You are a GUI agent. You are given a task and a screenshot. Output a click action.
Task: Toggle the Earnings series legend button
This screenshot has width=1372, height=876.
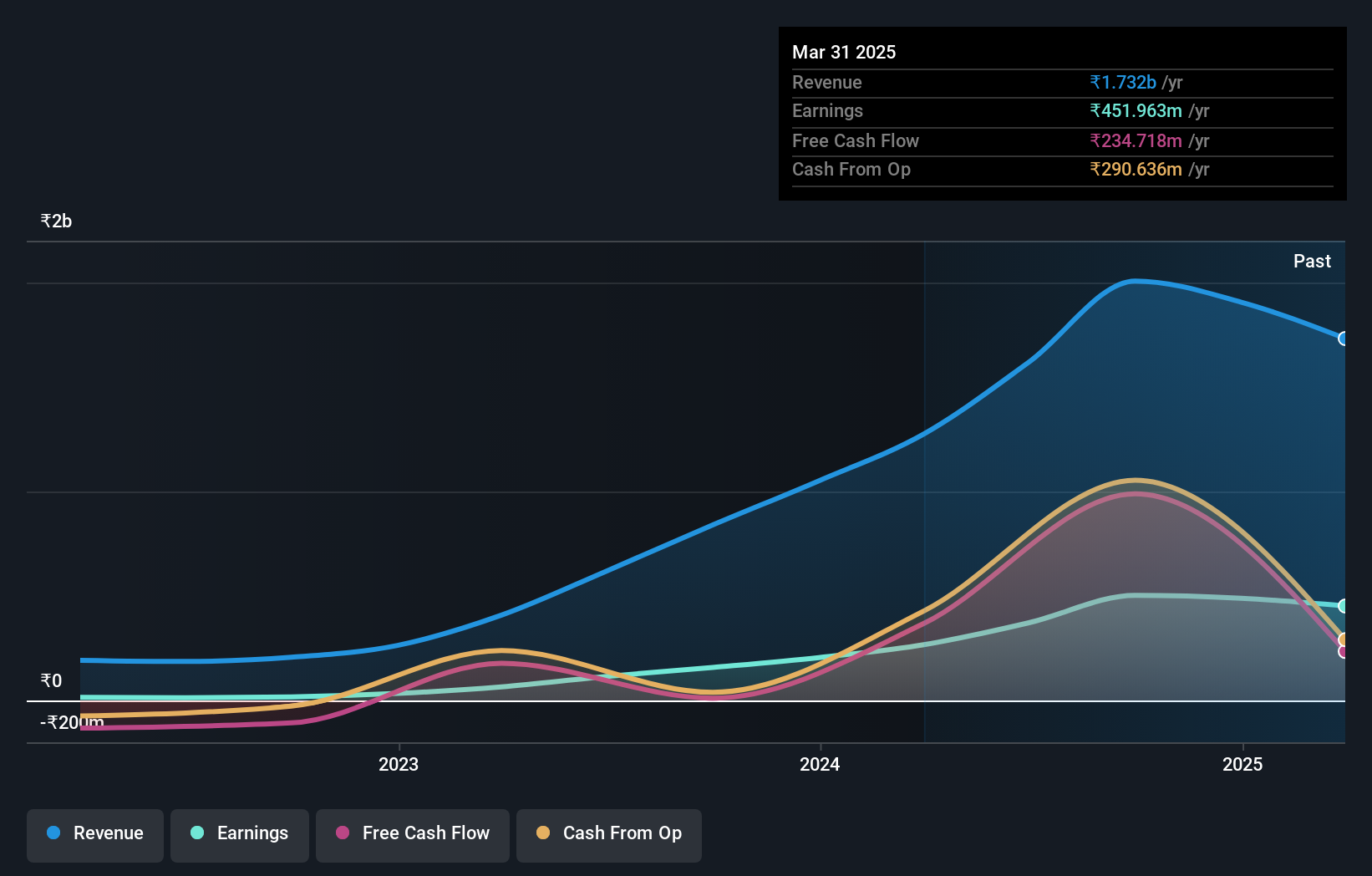tap(240, 835)
